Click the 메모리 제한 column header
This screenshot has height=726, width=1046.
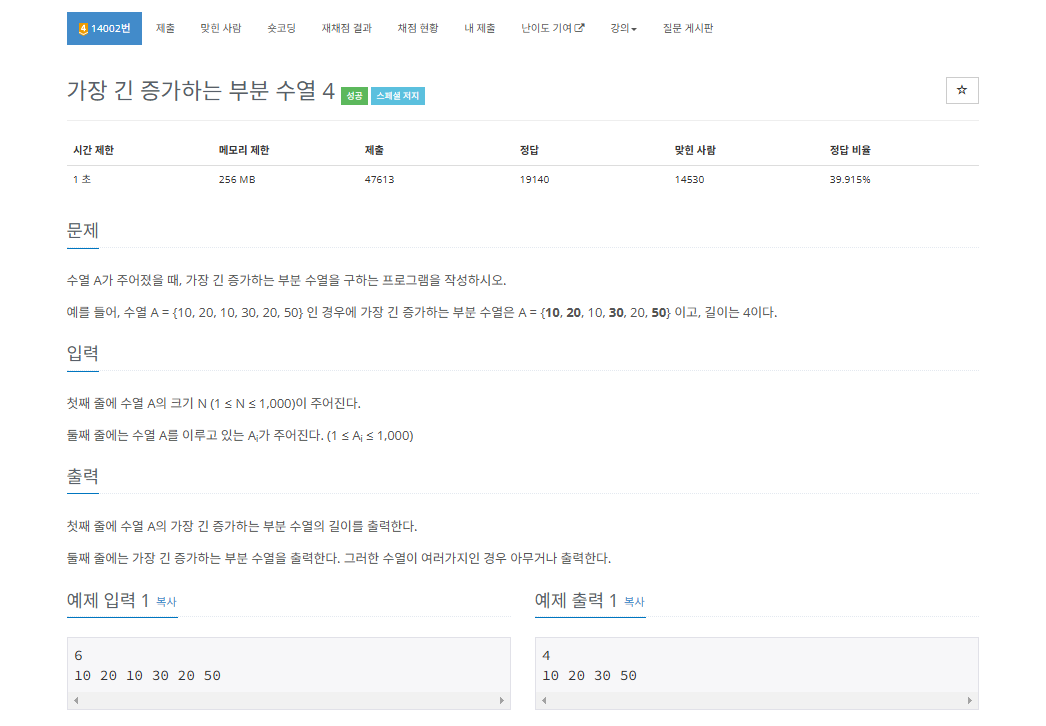pyautogui.click(x=243, y=150)
